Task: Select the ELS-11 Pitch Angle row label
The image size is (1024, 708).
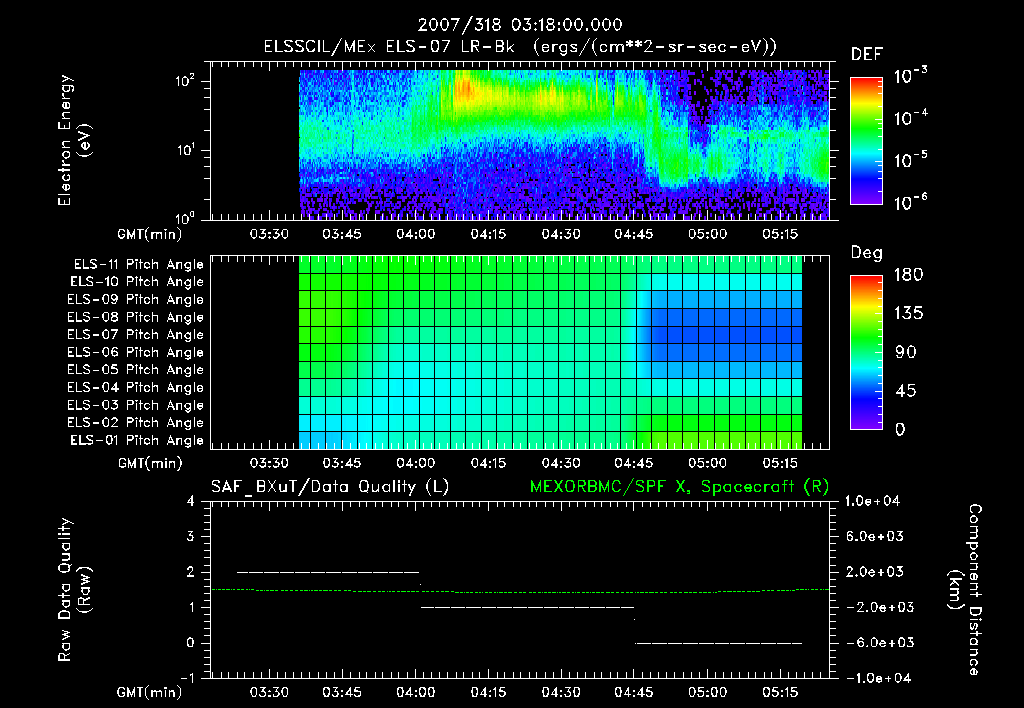Action: (138, 265)
